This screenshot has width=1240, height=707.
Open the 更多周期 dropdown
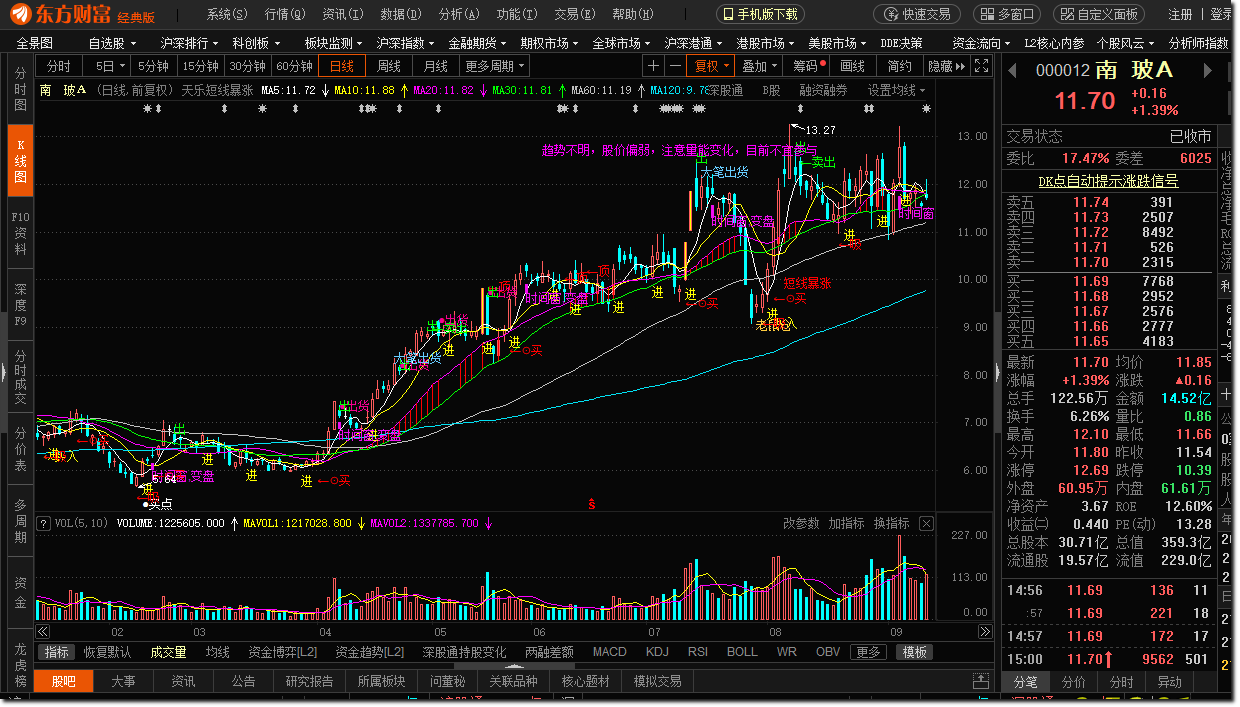pyautogui.click(x=495, y=66)
